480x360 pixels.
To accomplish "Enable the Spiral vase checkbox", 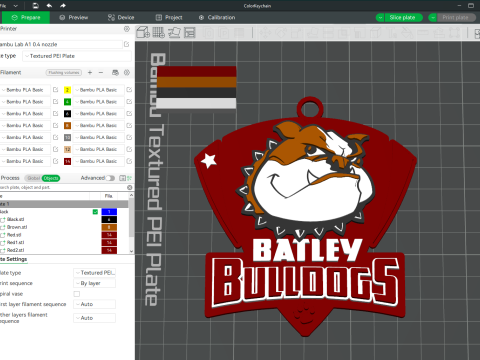I will pyautogui.click(x=77, y=294).
